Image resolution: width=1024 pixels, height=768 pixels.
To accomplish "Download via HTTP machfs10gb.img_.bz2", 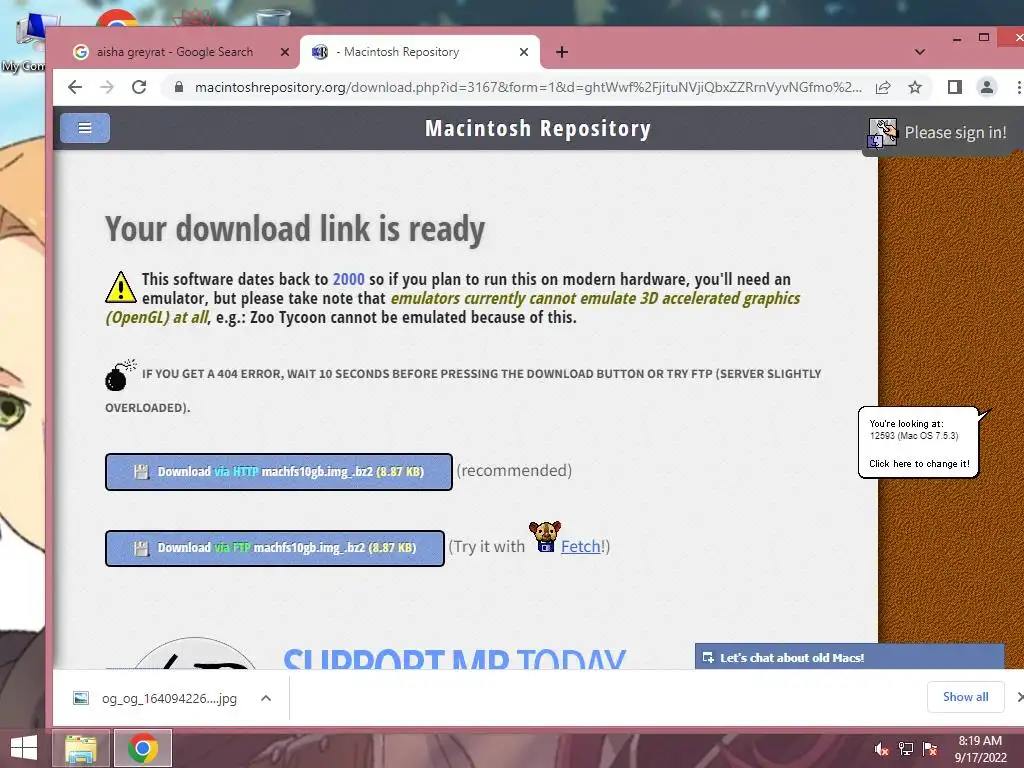I will tap(279, 472).
